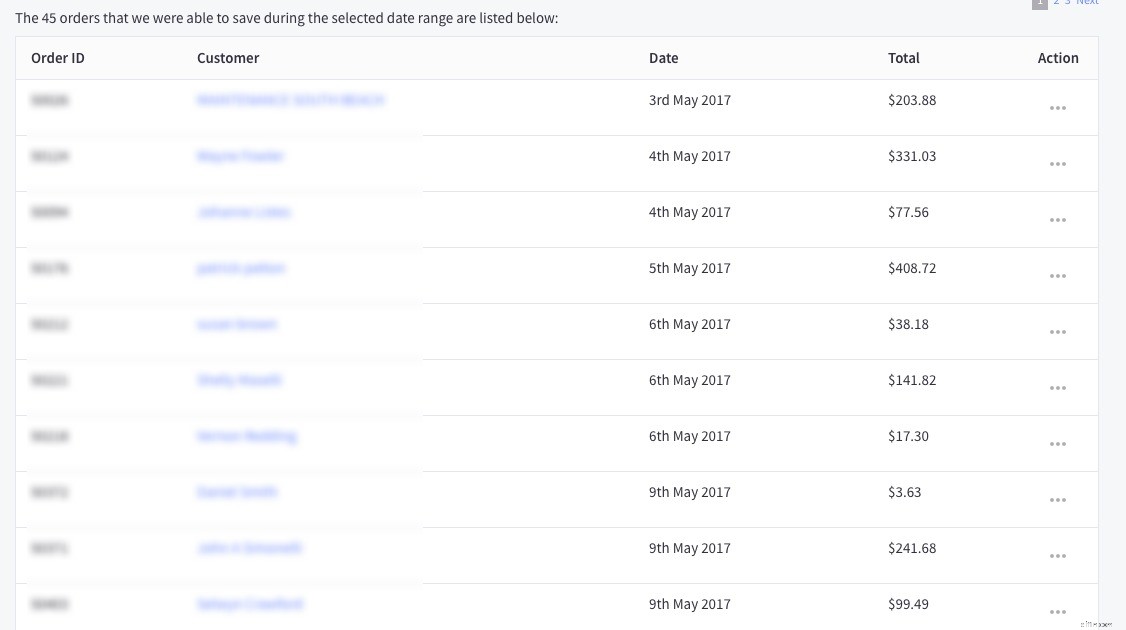Click the actions icon beside the $141.82 total
Viewport: 1126px width, 630px height.
pyautogui.click(x=1058, y=388)
